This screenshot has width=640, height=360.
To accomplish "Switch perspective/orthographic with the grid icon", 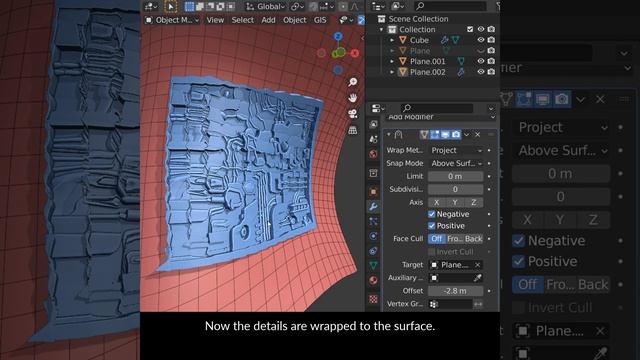I will (353, 130).
